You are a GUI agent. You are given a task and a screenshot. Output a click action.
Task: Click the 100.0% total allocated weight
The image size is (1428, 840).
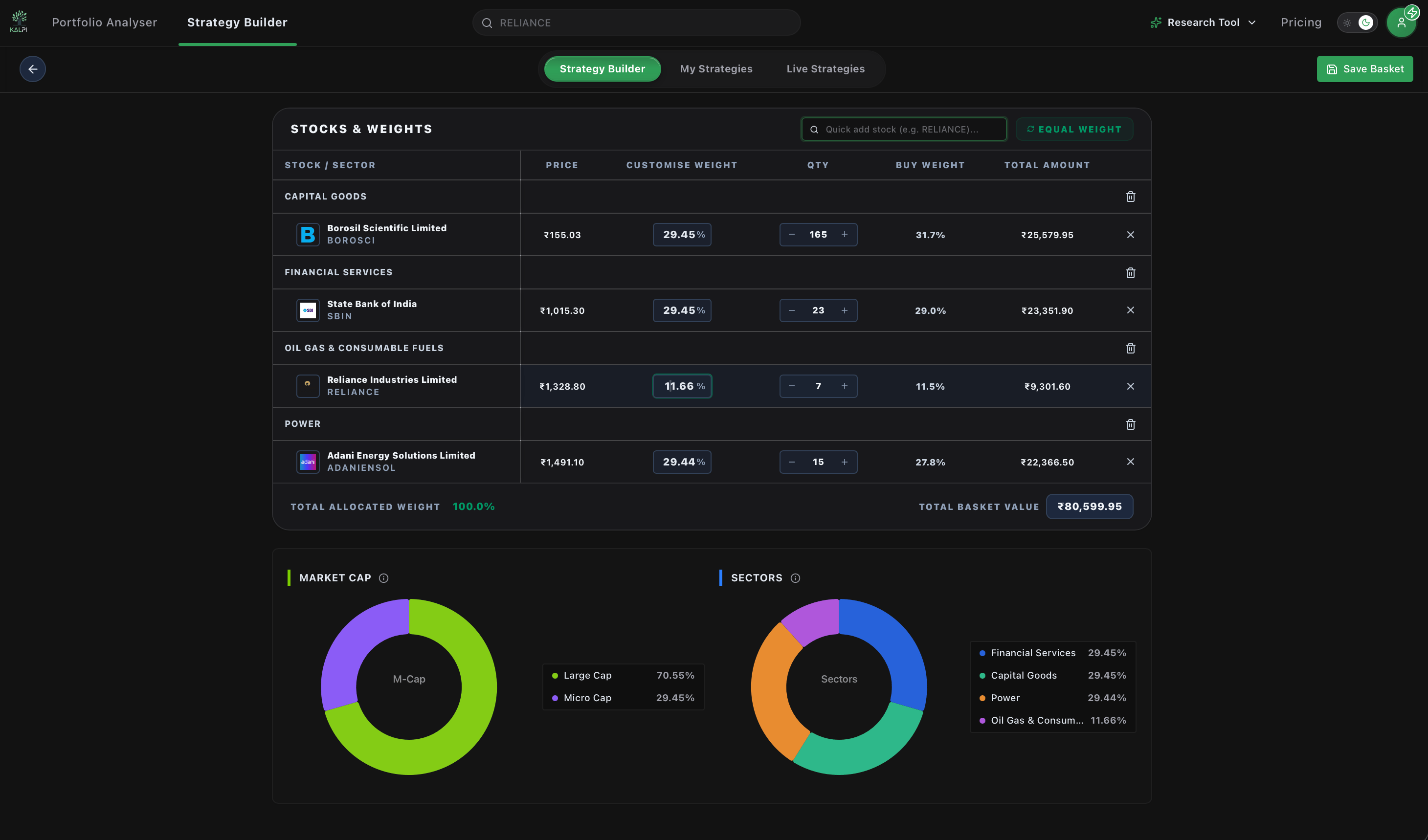point(473,507)
